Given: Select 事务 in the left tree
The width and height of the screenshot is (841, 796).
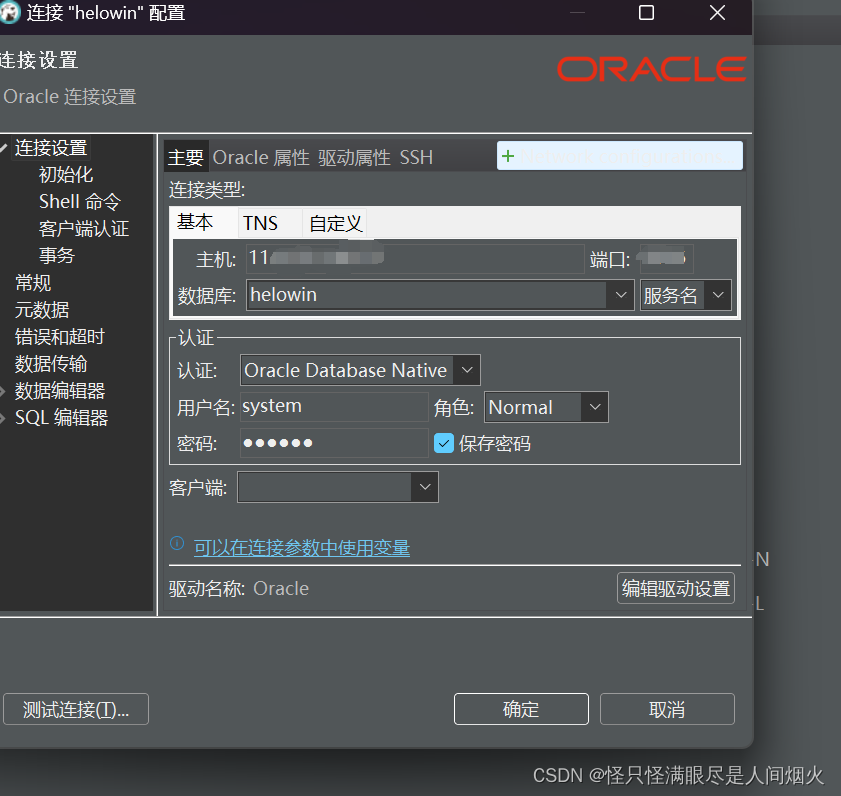Looking at the screenshot, I should [56, 255].
